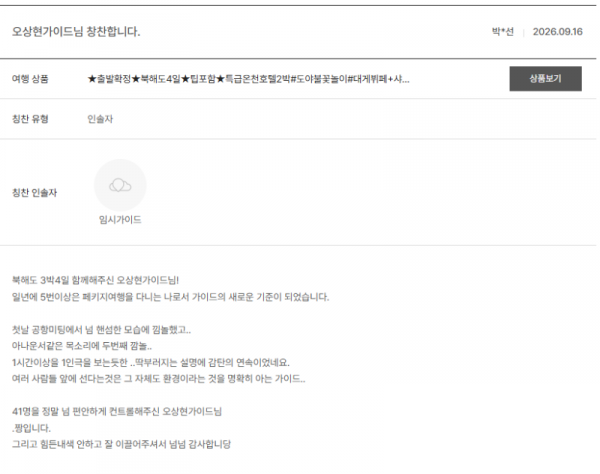Image resolution: width=600 pixels, height=474 pixels.
Task: Click the 인솔자 praise type value
Action: 100,119
